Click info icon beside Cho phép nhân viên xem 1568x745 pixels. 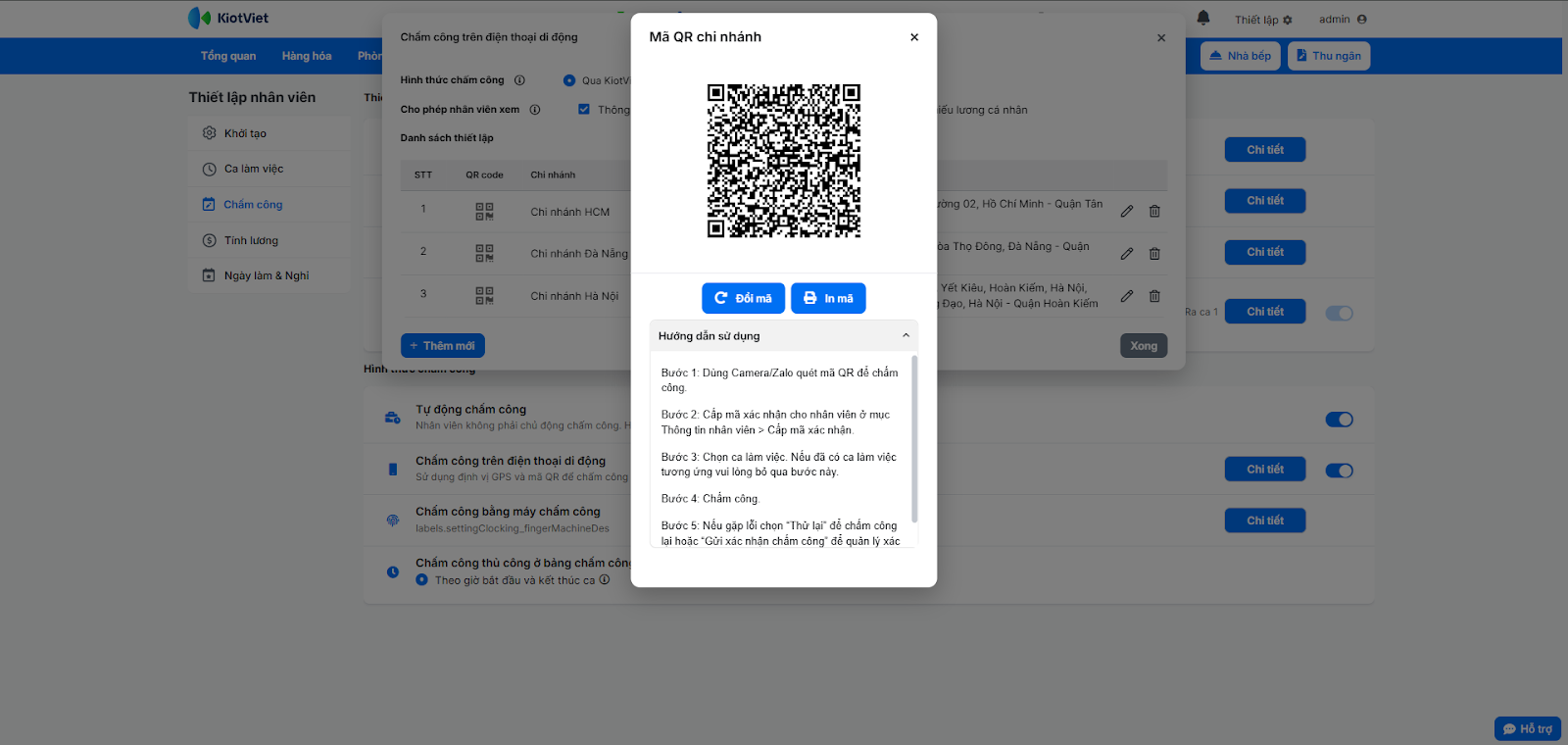click(x=535, y=110)
